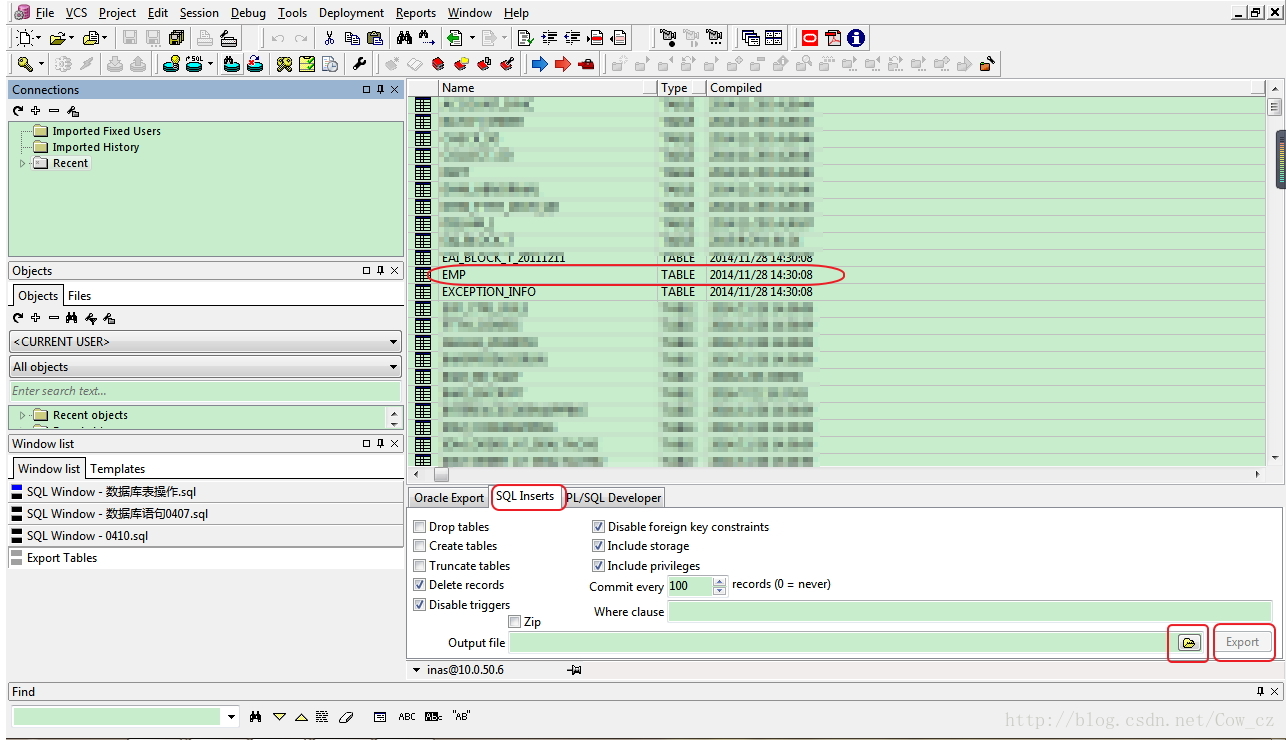Click the output file browse folder icon

(x=1188, y=642)
